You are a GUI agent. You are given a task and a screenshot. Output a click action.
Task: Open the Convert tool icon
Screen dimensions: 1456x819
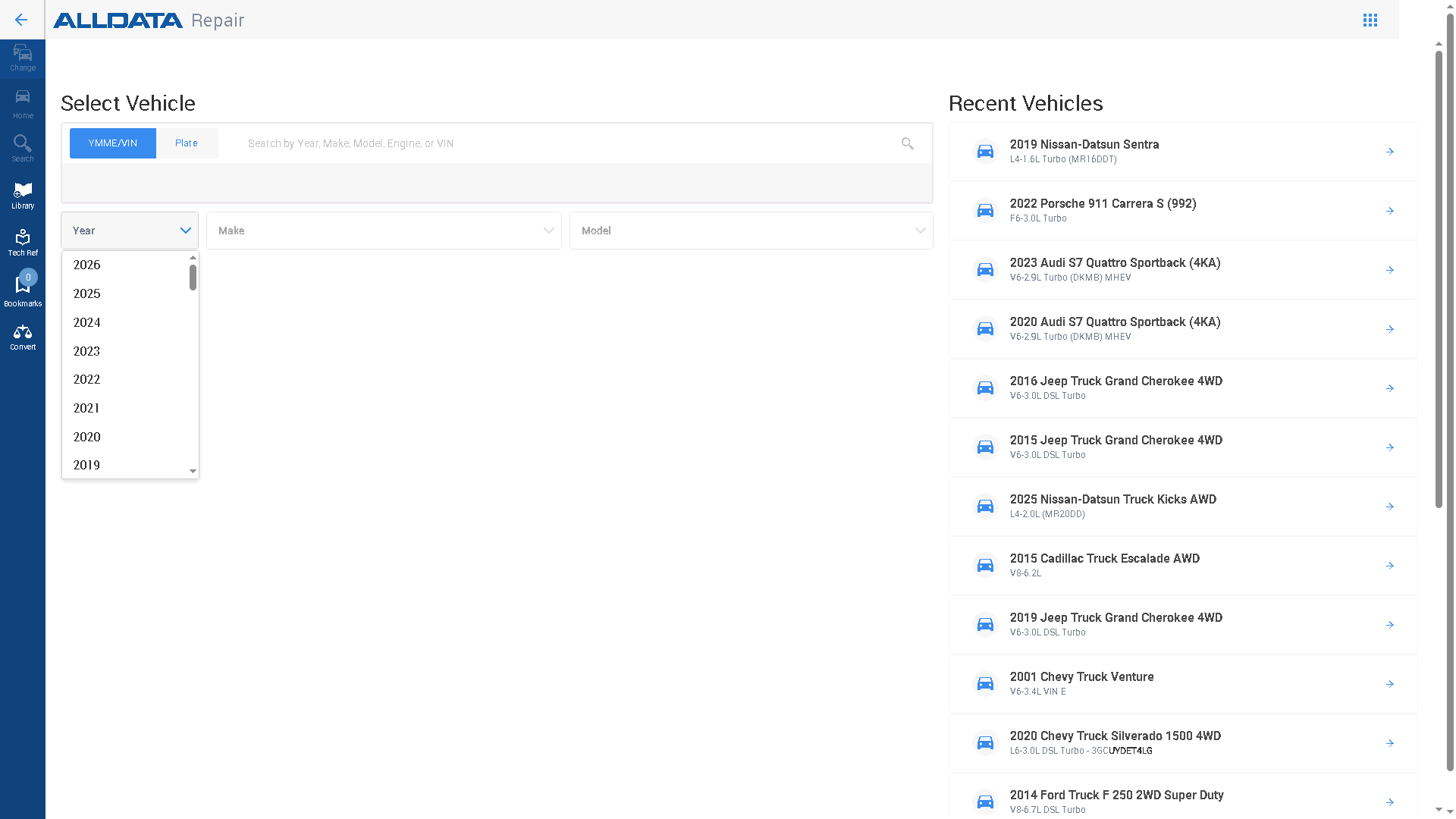tap(23, 337)
